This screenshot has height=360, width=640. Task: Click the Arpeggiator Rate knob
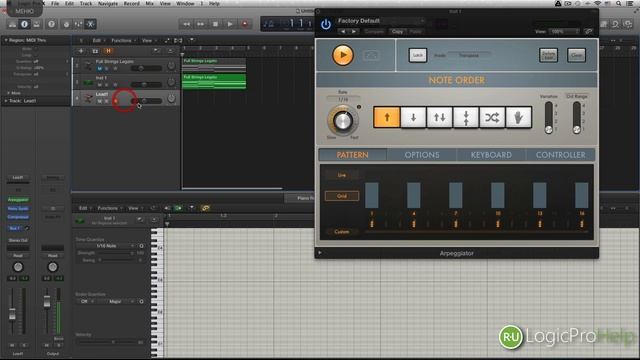coord(343,121)
